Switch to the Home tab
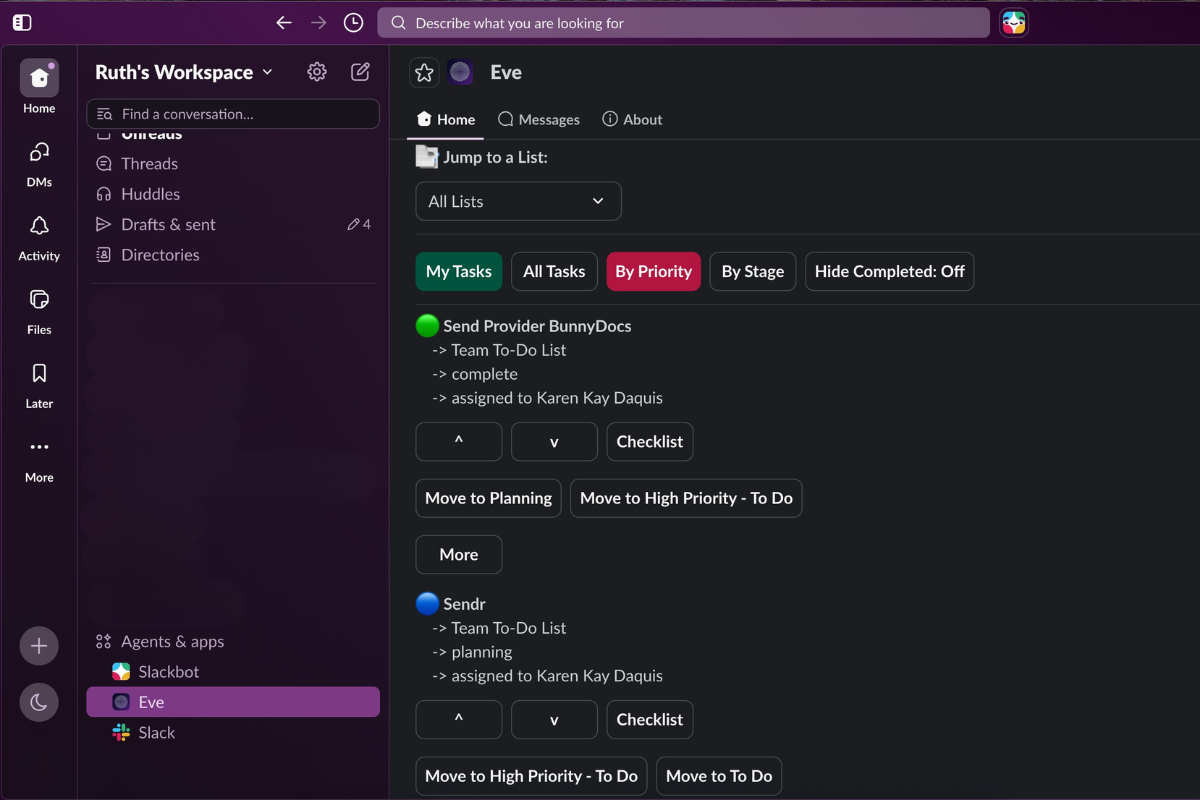Screen dimensions: 1200x800 (x=446, y=119)
